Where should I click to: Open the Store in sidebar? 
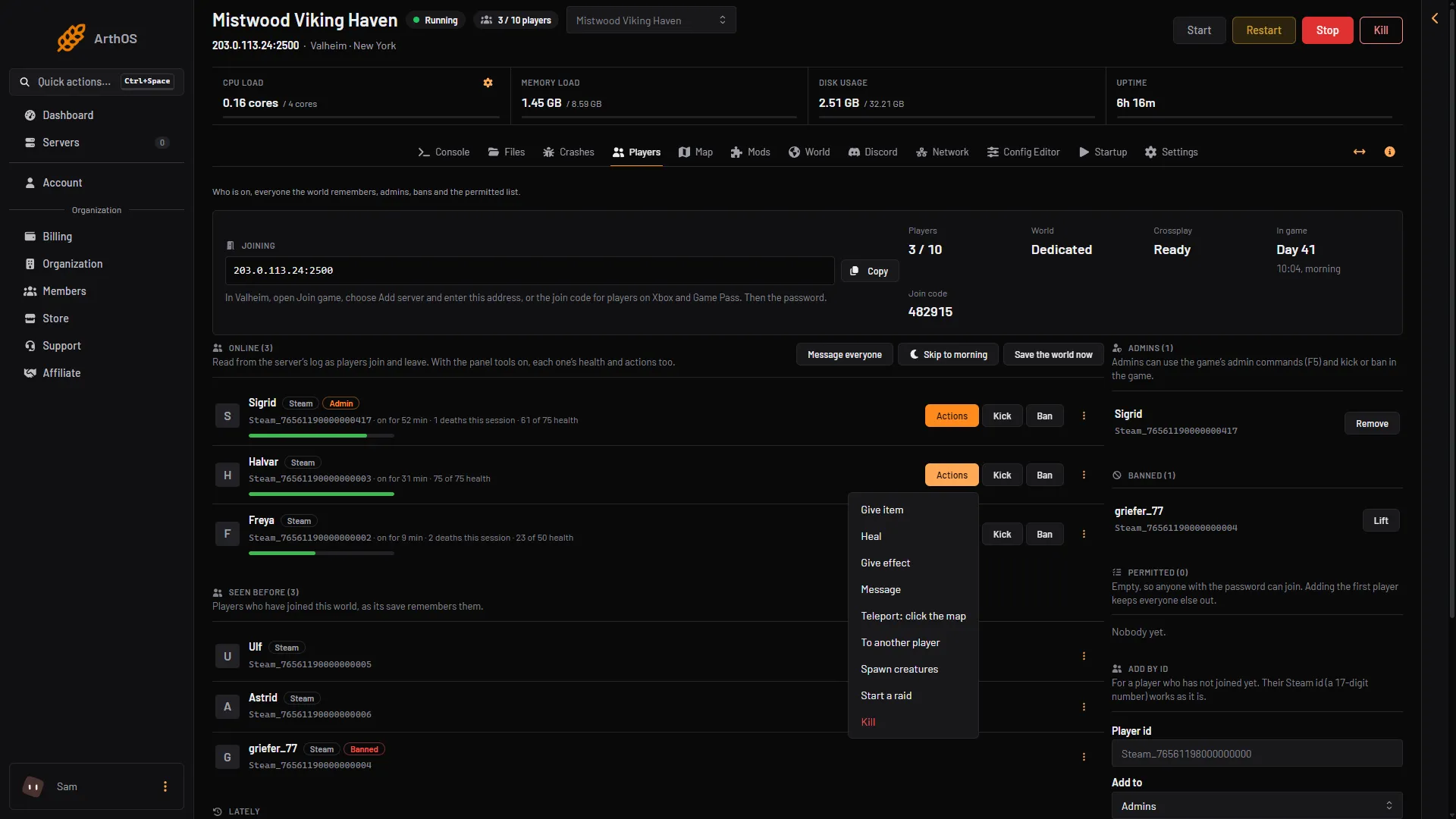(96, 318)
